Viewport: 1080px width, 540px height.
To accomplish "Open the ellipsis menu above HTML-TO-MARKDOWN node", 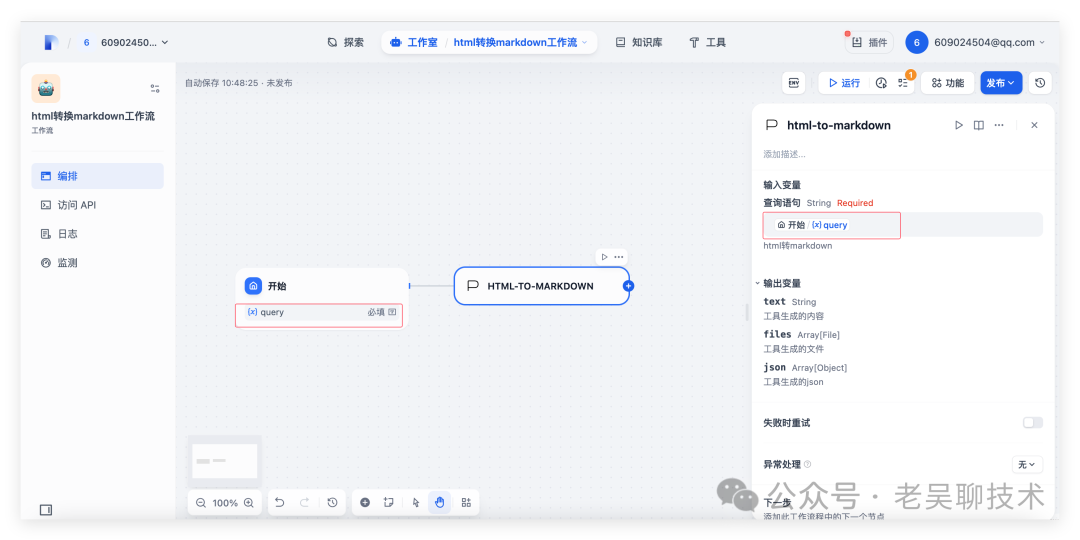I will (619, 257).
